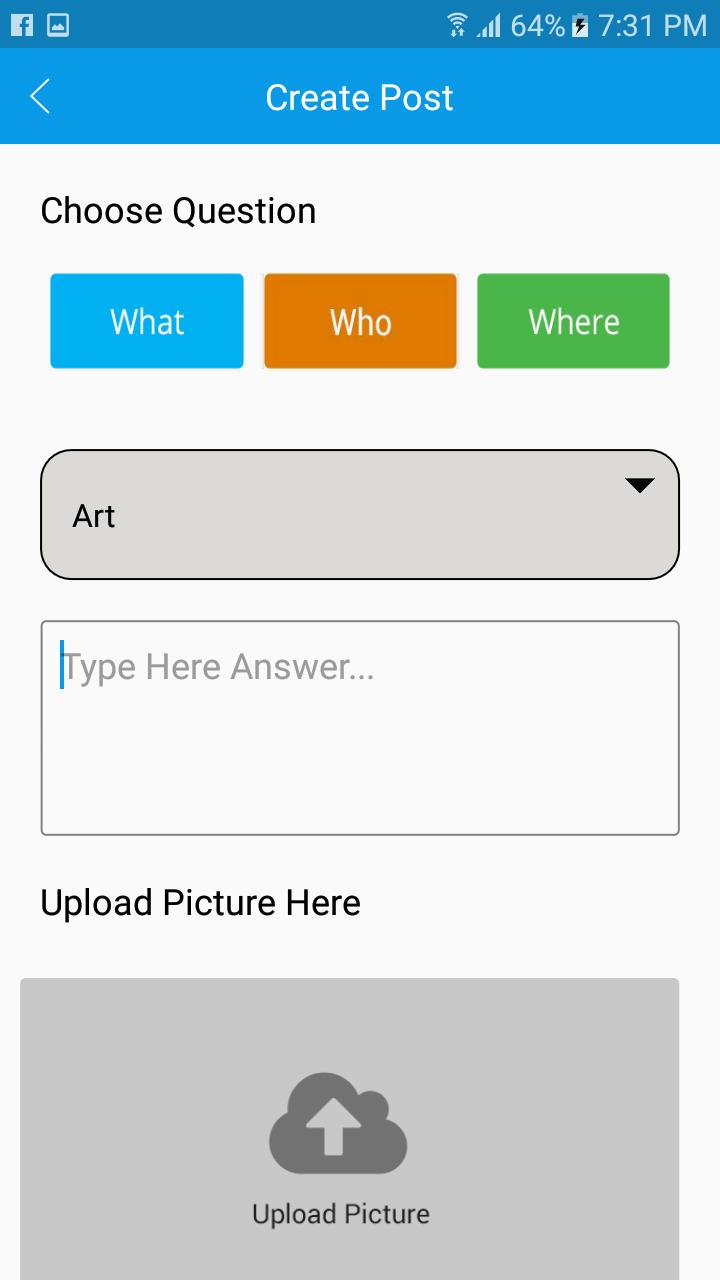Click the cloud upload icon
720x1280 pixels.
click(338, 1123)
